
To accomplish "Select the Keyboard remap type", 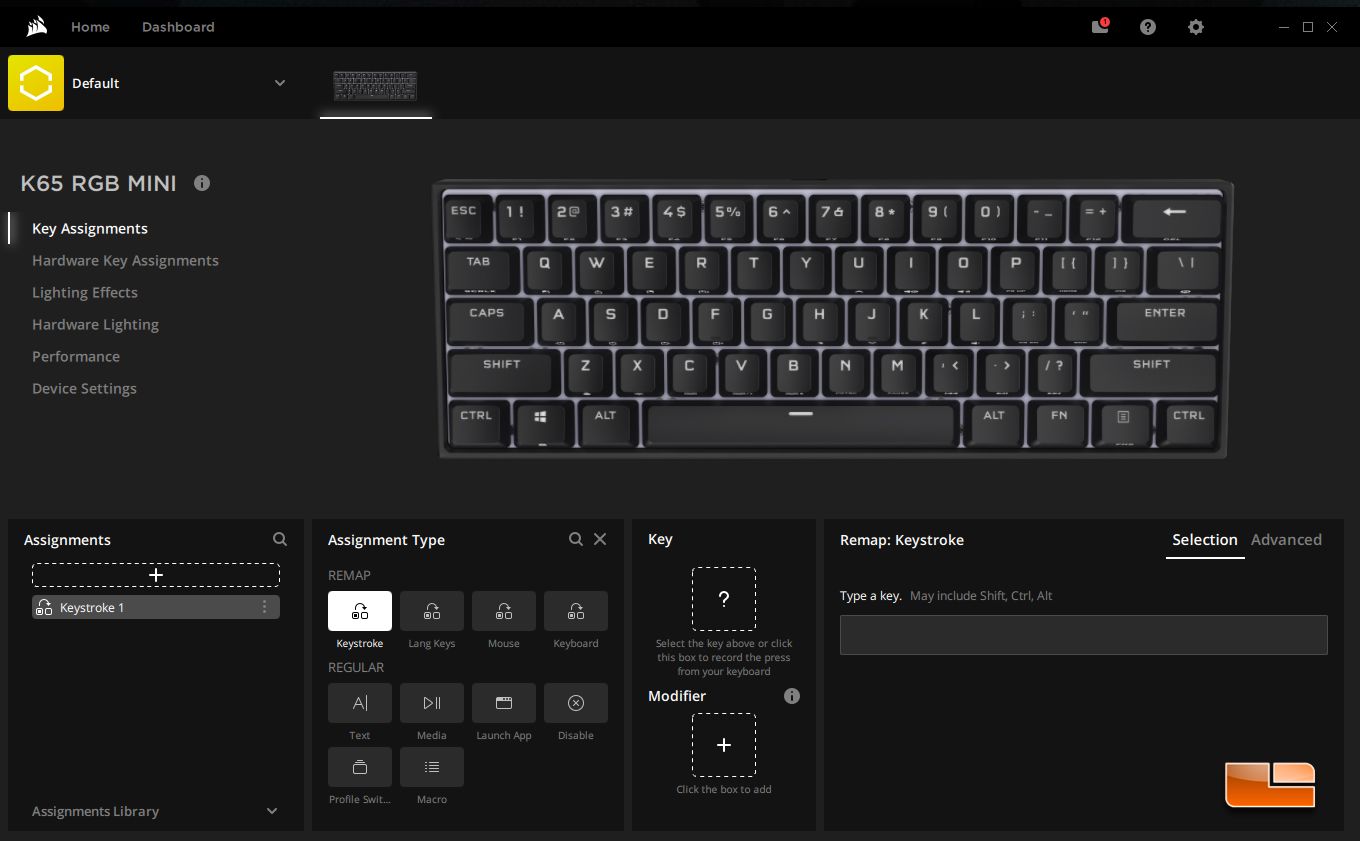I will pos(576,611).
